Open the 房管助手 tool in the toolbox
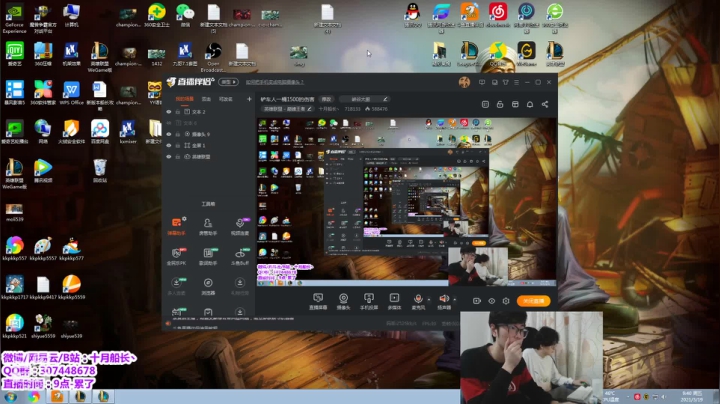The height and width of the screenshot is (404, 720). (x=208, y=226)
